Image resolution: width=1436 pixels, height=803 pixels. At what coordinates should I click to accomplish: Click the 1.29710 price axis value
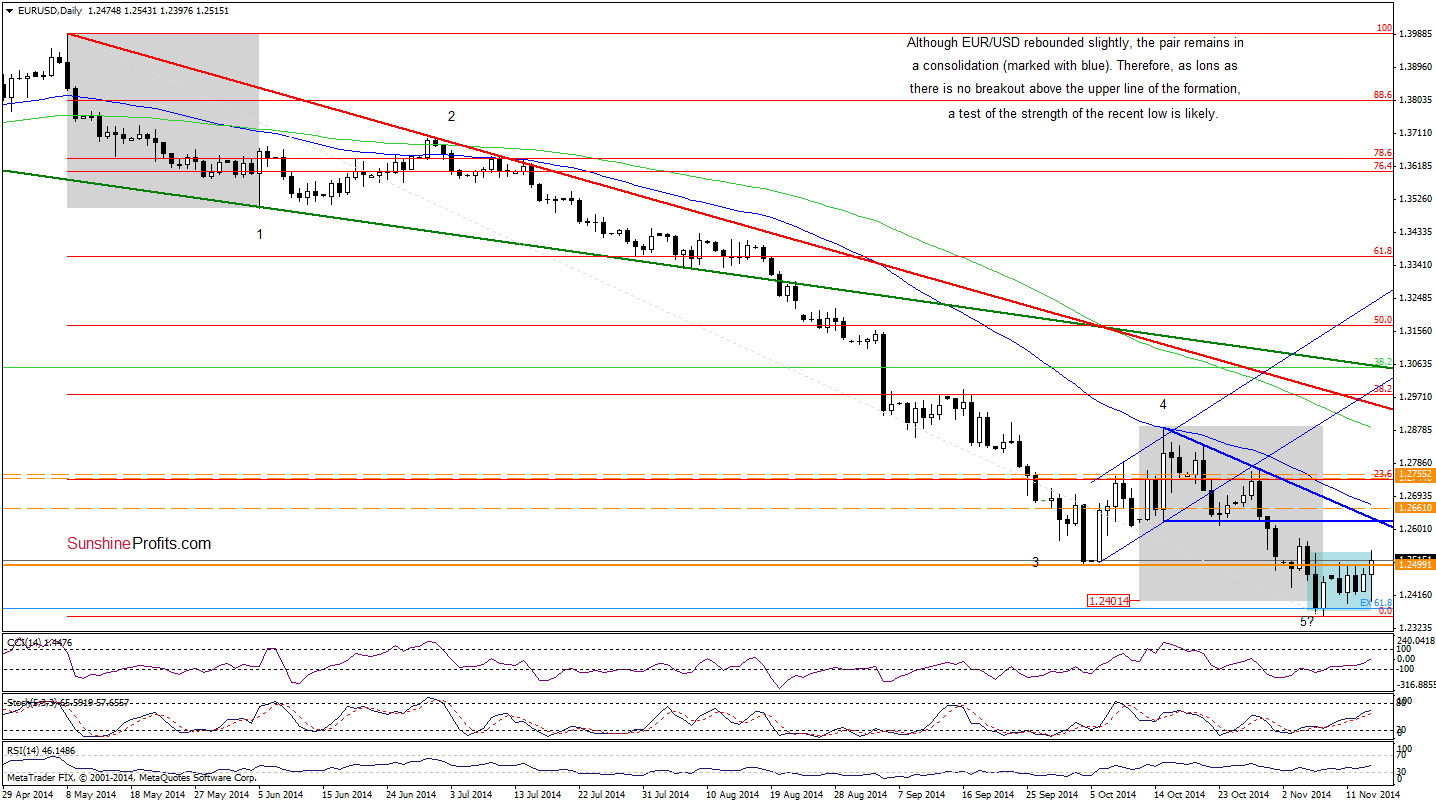pyautogui.click(x=1417, y=397)
